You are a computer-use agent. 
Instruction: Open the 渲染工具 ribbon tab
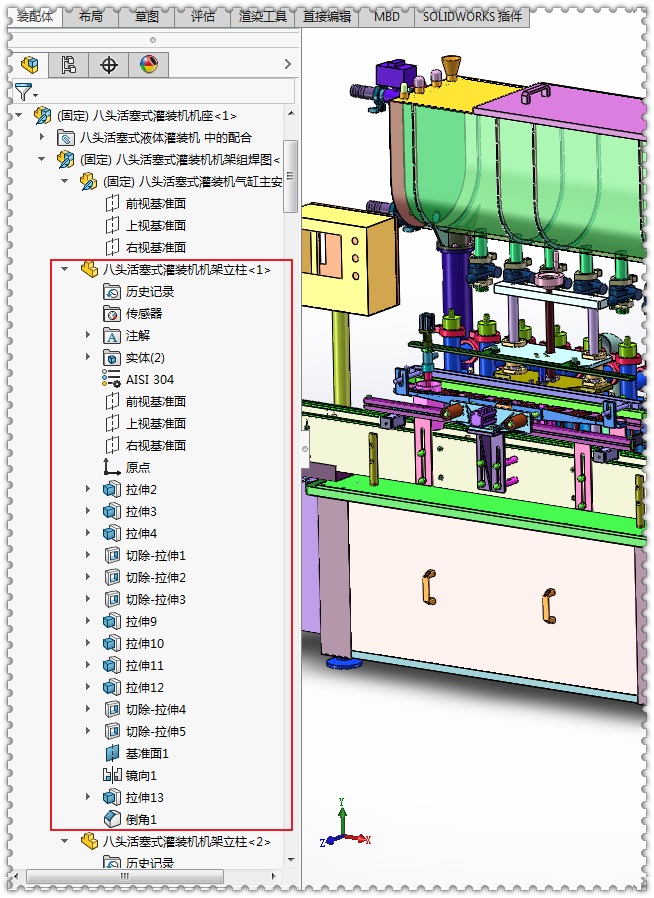263,17
